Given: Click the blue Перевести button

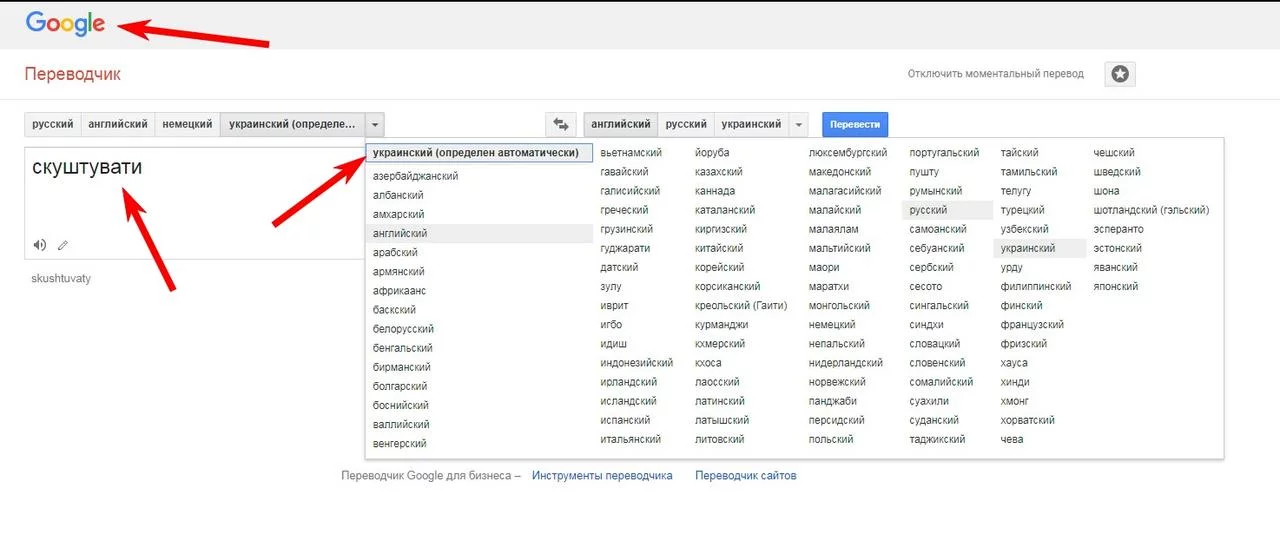Looking at the screenshot, I should click(855, 125).
